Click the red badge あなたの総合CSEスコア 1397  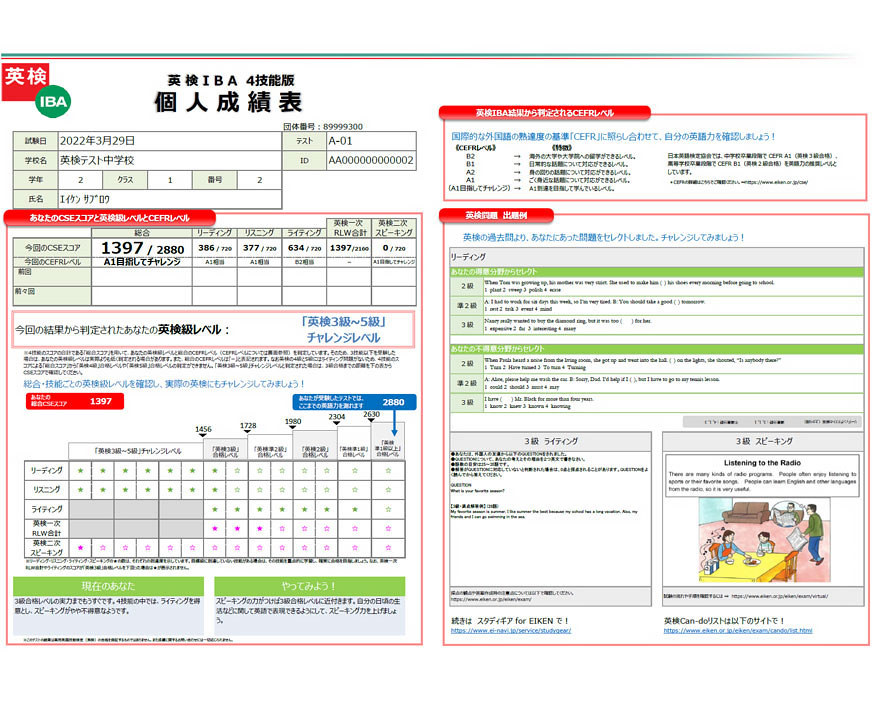pyautogui.click(x=75, y=401)
